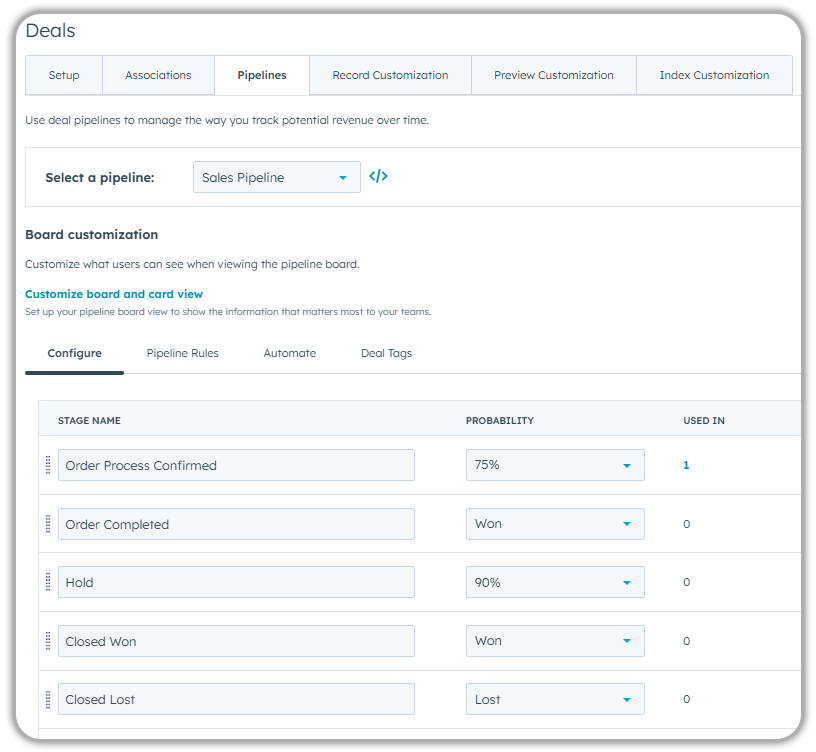
Task: Click drag handle for Order Process Confirmed
Action: coord(48,465)
